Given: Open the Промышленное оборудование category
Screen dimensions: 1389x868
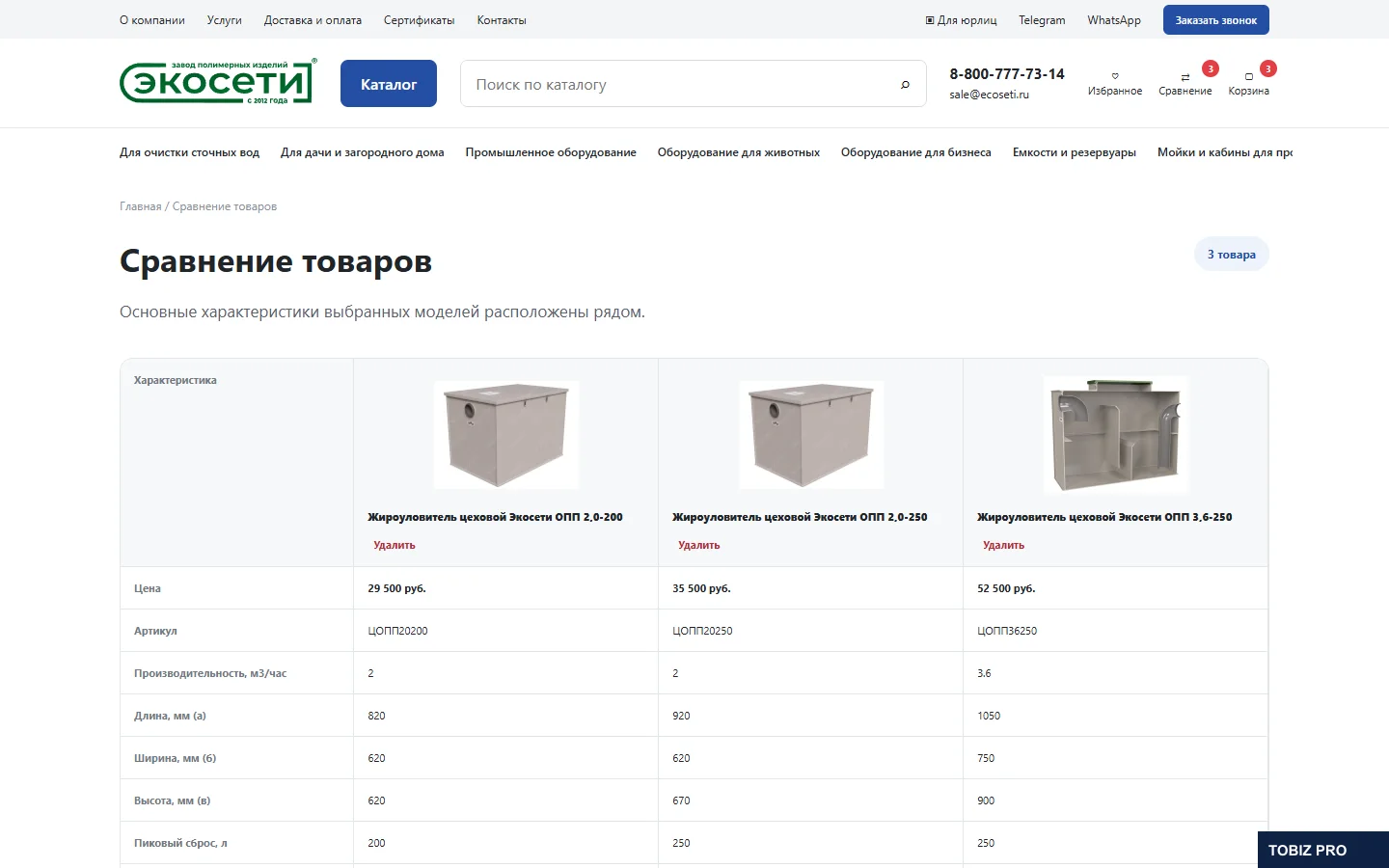Looking at the screenshot, I should pos(551,152).
